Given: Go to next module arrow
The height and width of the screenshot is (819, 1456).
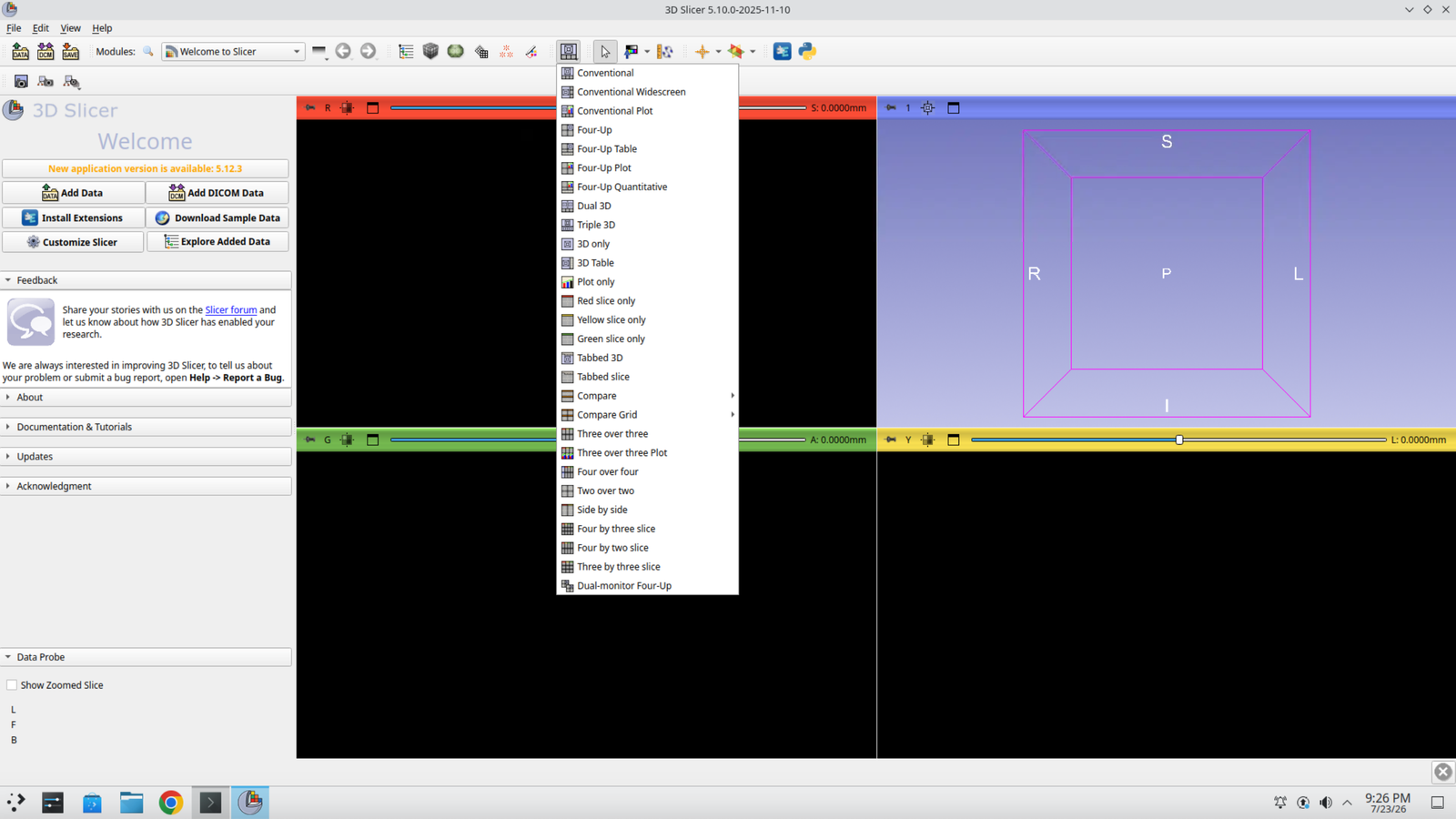Looking at the screenshot, I should 368,52.
